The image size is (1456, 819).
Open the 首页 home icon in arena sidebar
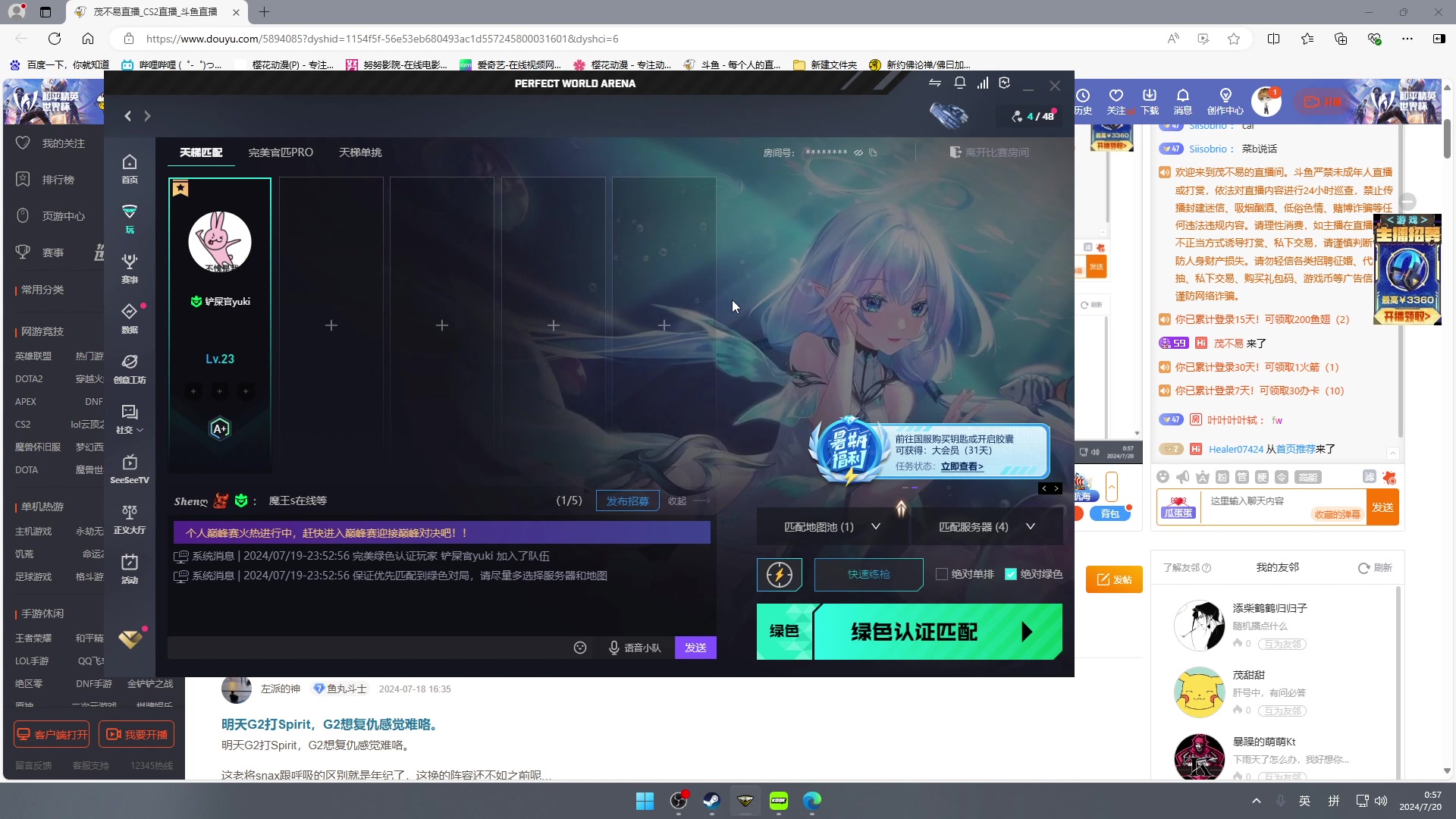(x=130, y=168)
